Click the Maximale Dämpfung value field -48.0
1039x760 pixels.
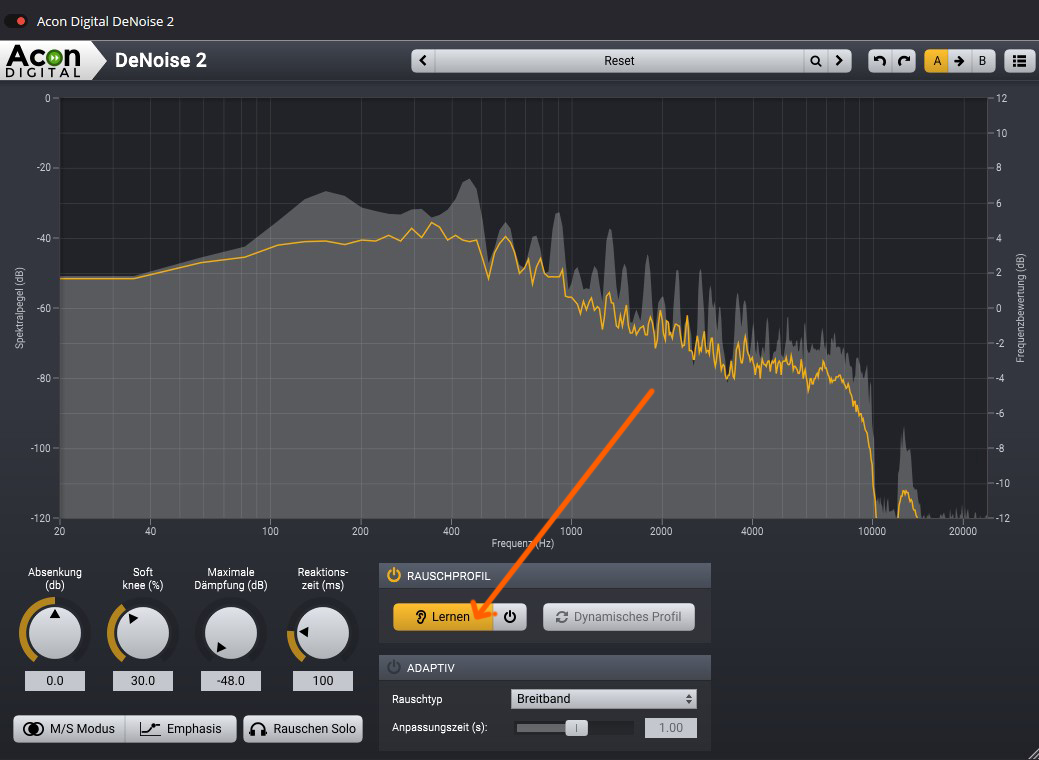coord(231,680)
